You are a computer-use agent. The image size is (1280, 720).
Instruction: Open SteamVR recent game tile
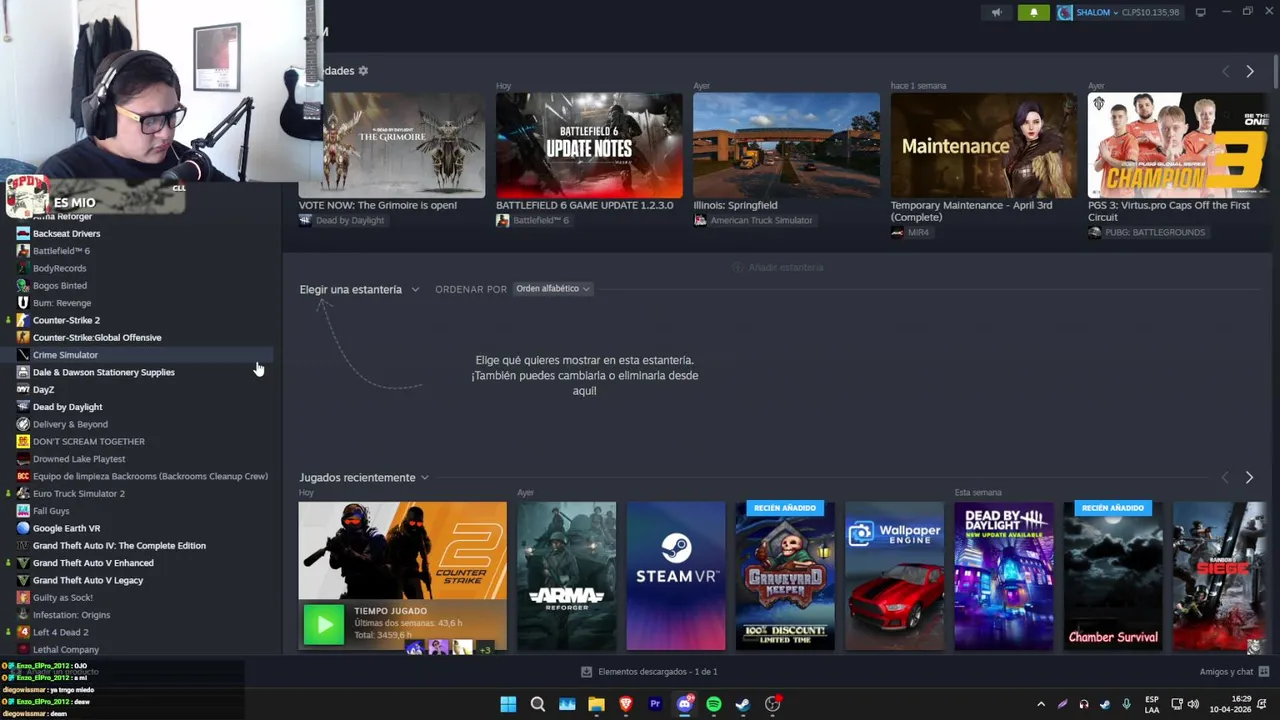[676, 576]
